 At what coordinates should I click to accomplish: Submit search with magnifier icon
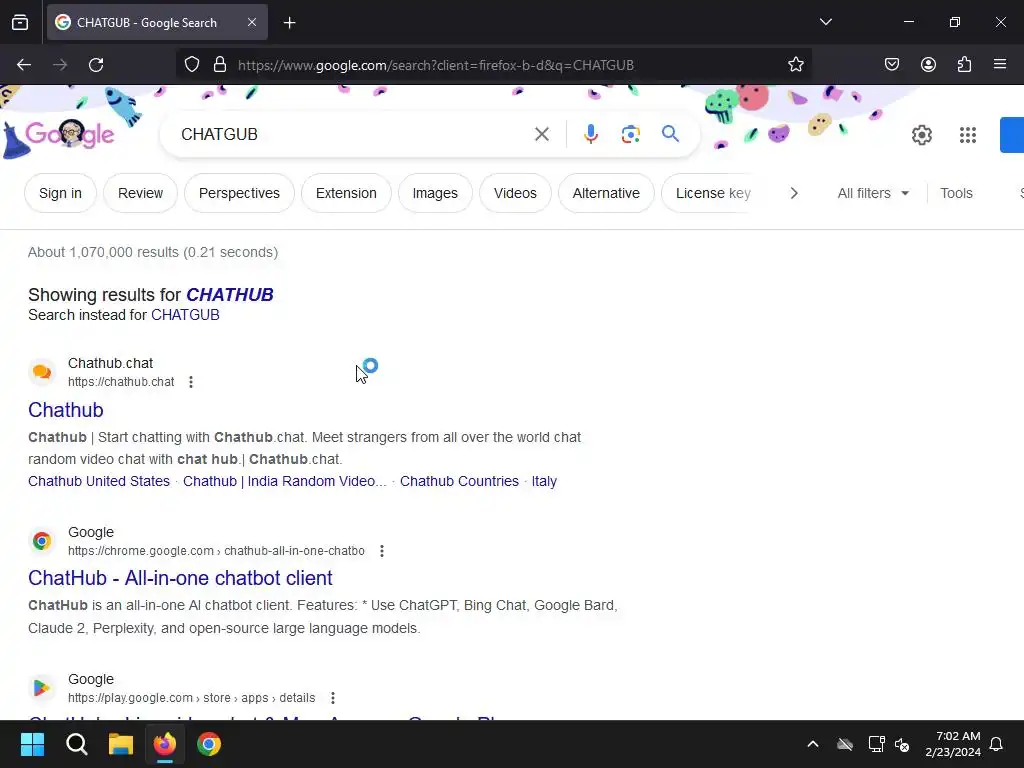670,134
